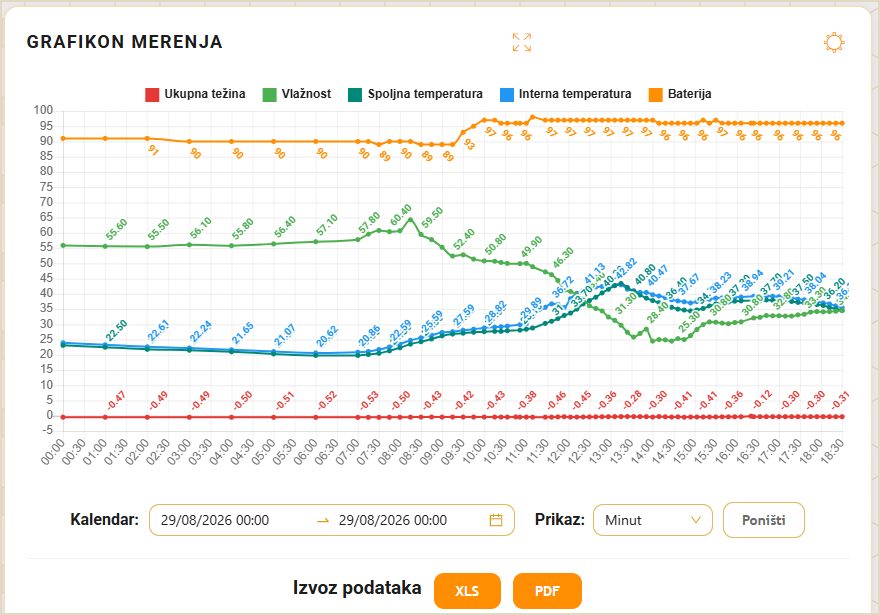Open chart settings gear icon
Viewport: 880px width, 615px height.
coord(834,43)
